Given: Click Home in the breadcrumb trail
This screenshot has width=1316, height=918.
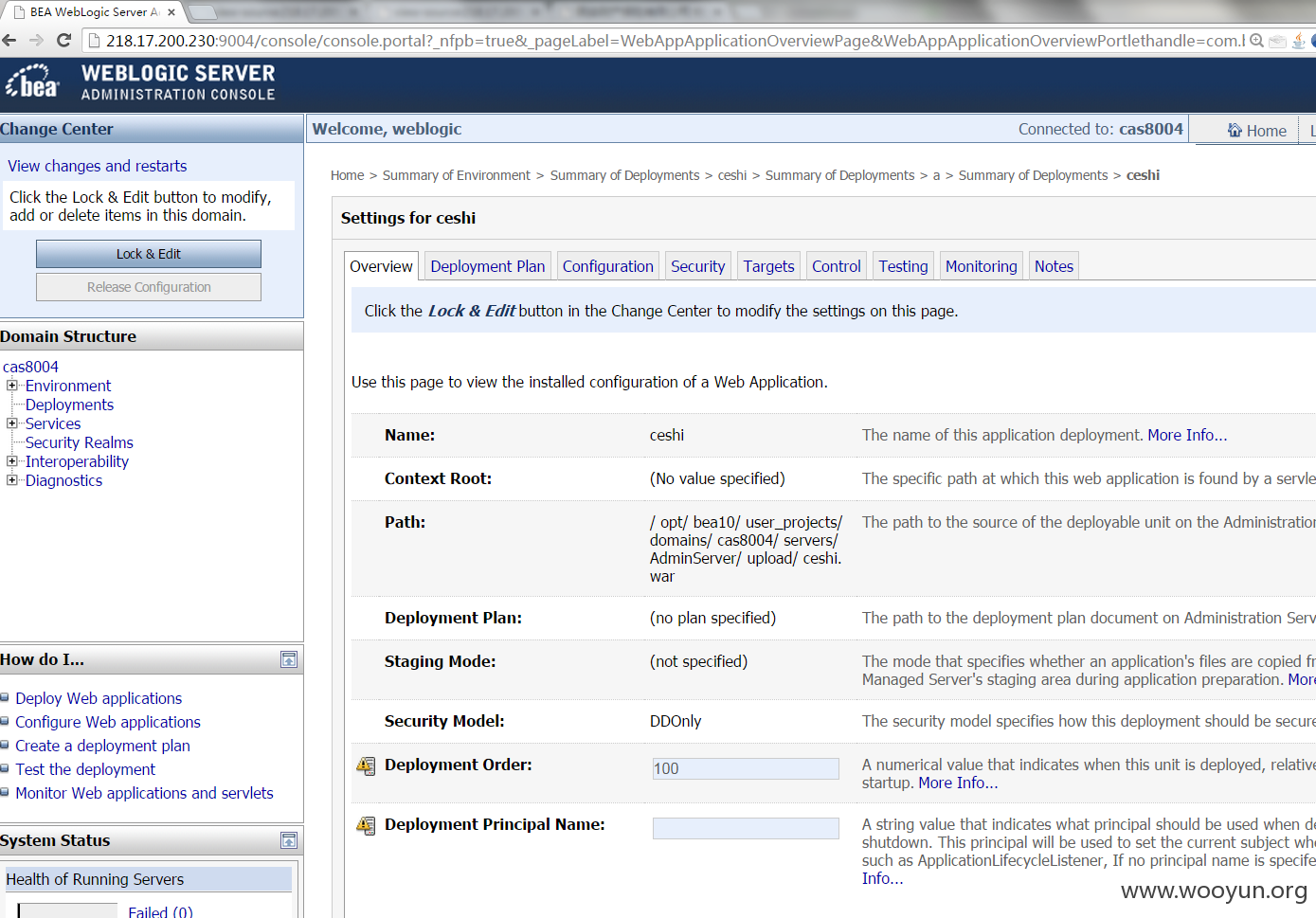Looking at the screenshot, I should click(x=347, y=175).
